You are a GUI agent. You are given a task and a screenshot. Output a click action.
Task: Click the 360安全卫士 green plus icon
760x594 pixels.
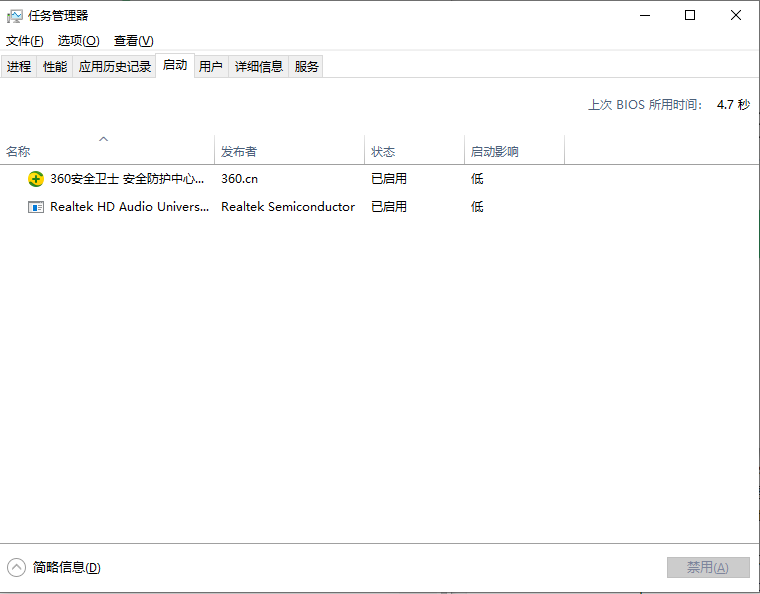pyautogui.click(x=36, y=179)
